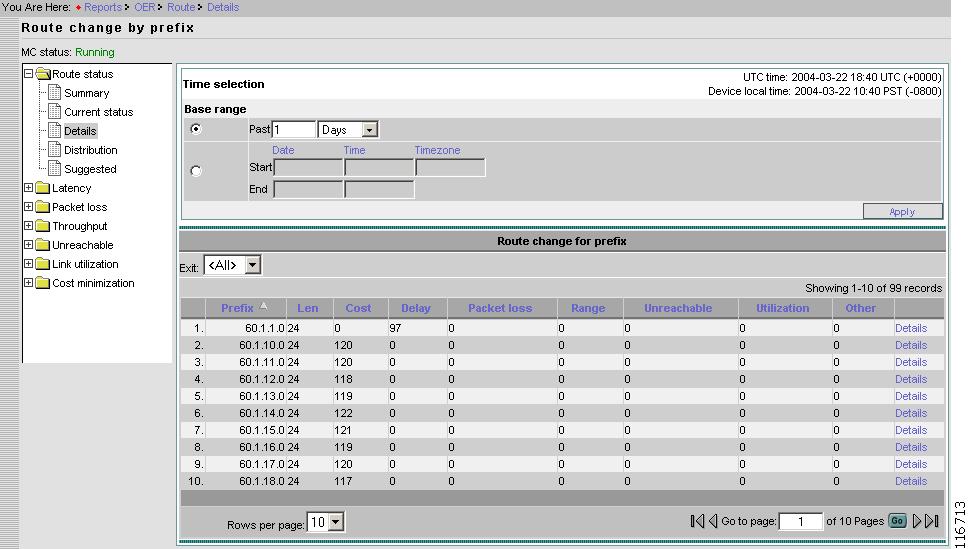Image resolution: width=968 pixels, height=549 pixels.
Task: Open Current status in the tree
Action: pos(98,112)
